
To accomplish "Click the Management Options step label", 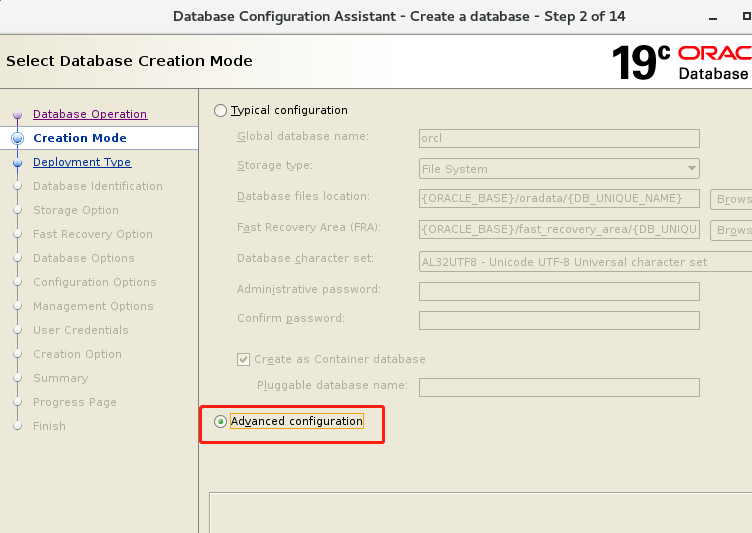I will click(x=94, y=306).
